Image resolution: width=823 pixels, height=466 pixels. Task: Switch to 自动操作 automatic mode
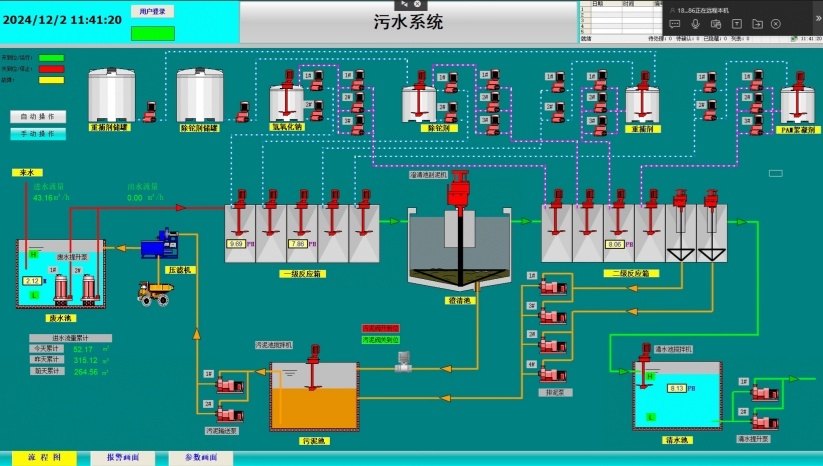[38, 116]
